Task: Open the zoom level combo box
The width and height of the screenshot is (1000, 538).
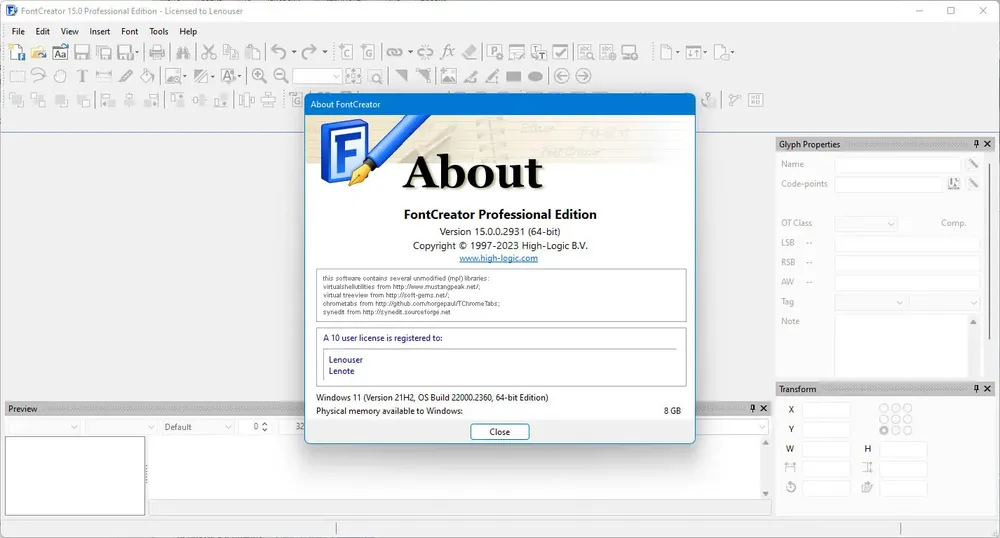Action: point(318,76)
